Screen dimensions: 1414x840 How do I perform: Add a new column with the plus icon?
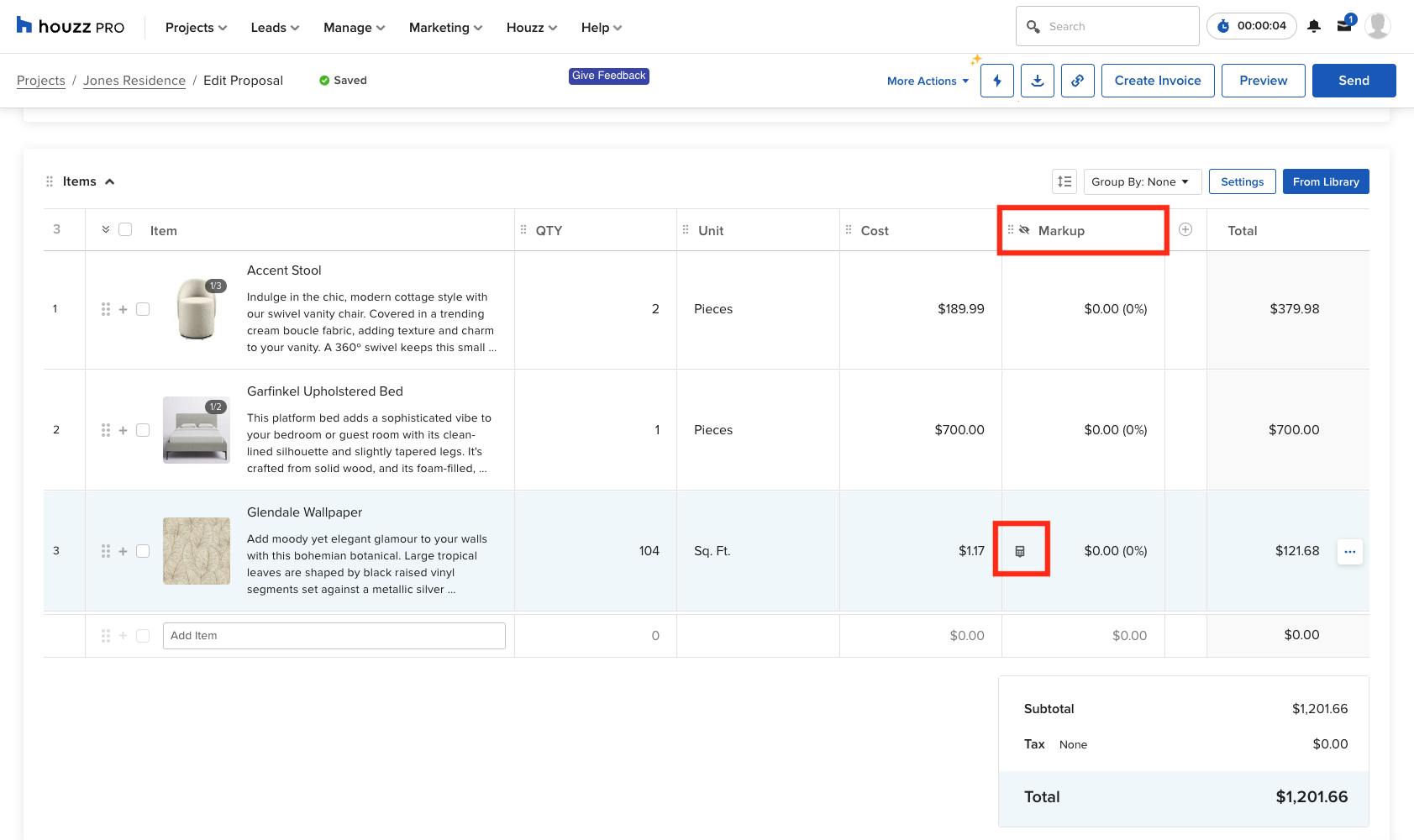[1185, 228]
